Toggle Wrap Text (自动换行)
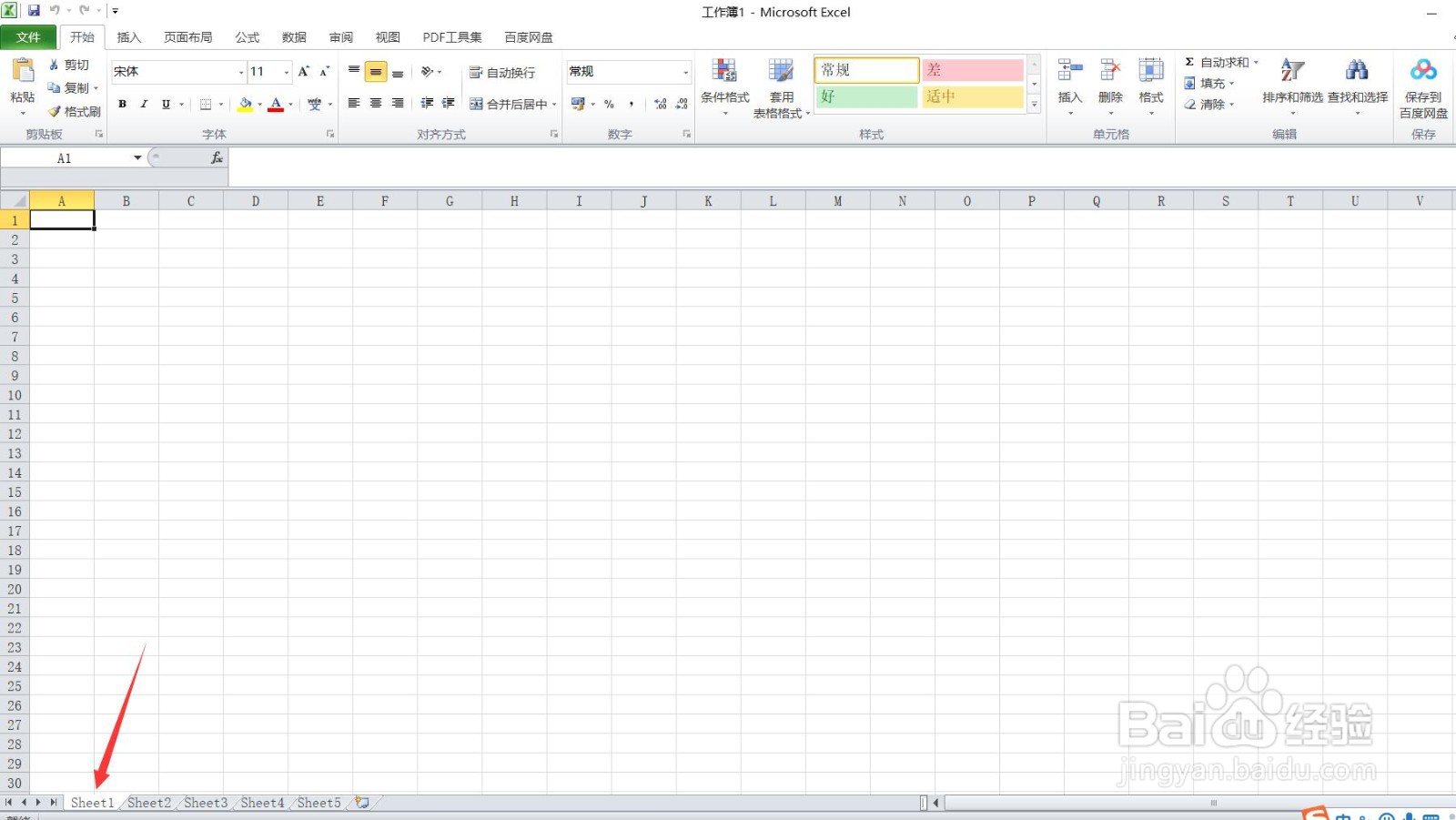The width and height of the screenshot is (1456, 820). coord(502,72)
